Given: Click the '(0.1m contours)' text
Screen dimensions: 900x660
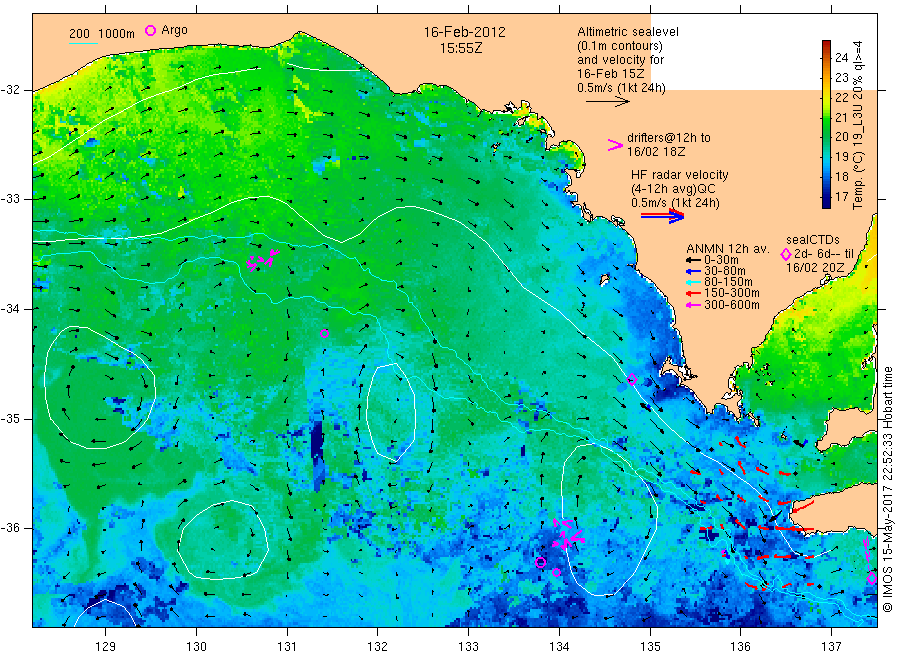Looking at the screenshot, I should (620, 46).
